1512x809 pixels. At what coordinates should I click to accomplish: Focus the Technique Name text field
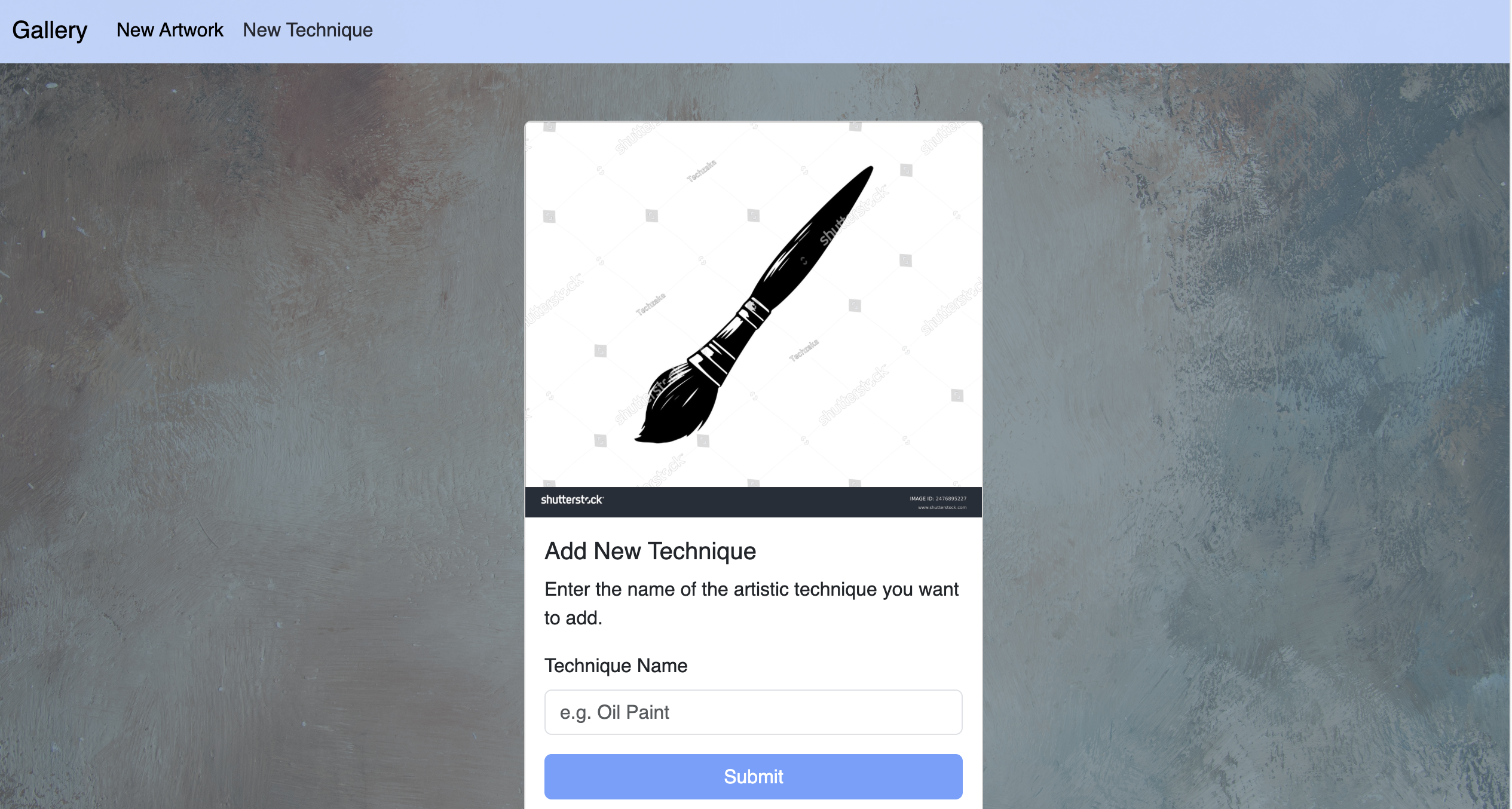(x=753, y=712)
